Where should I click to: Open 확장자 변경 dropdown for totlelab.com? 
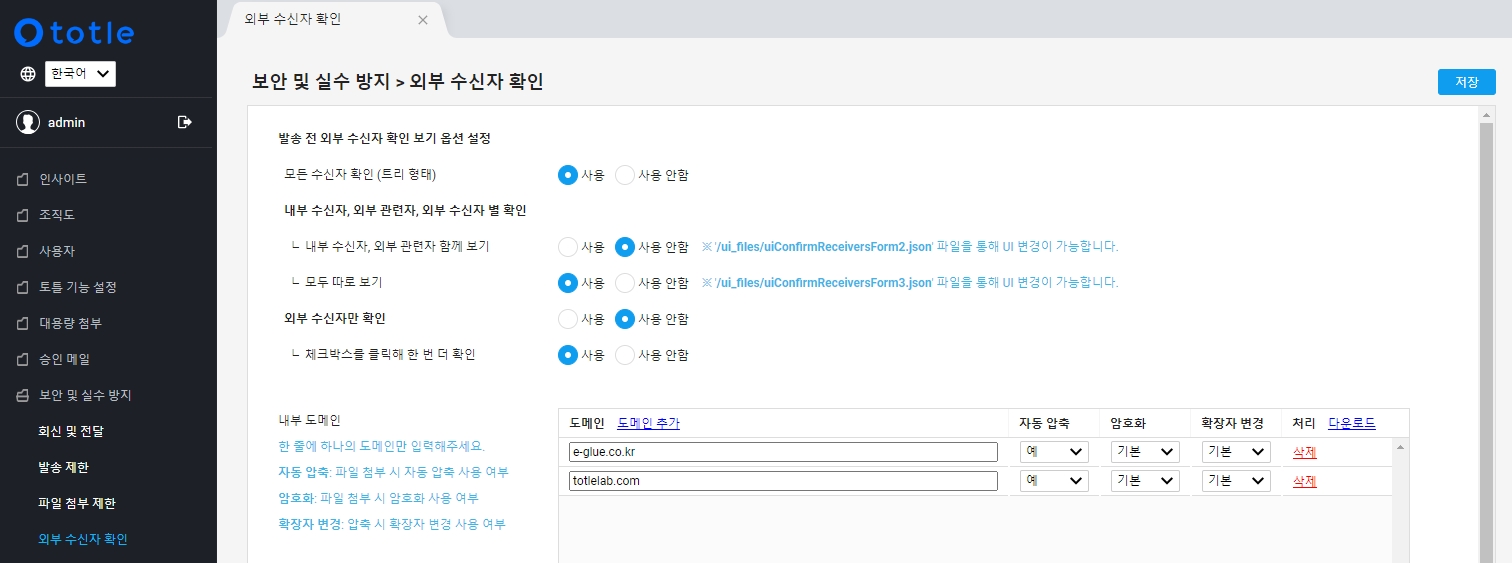[1236, 481]
